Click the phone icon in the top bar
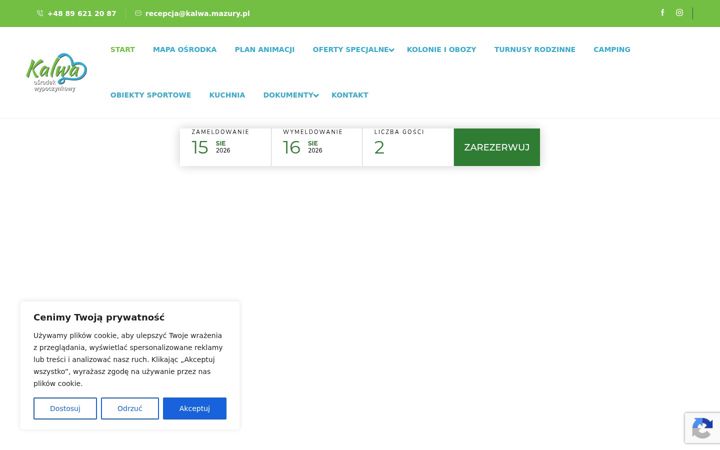This screenshot has height=450, width=720. pos(40,13)
